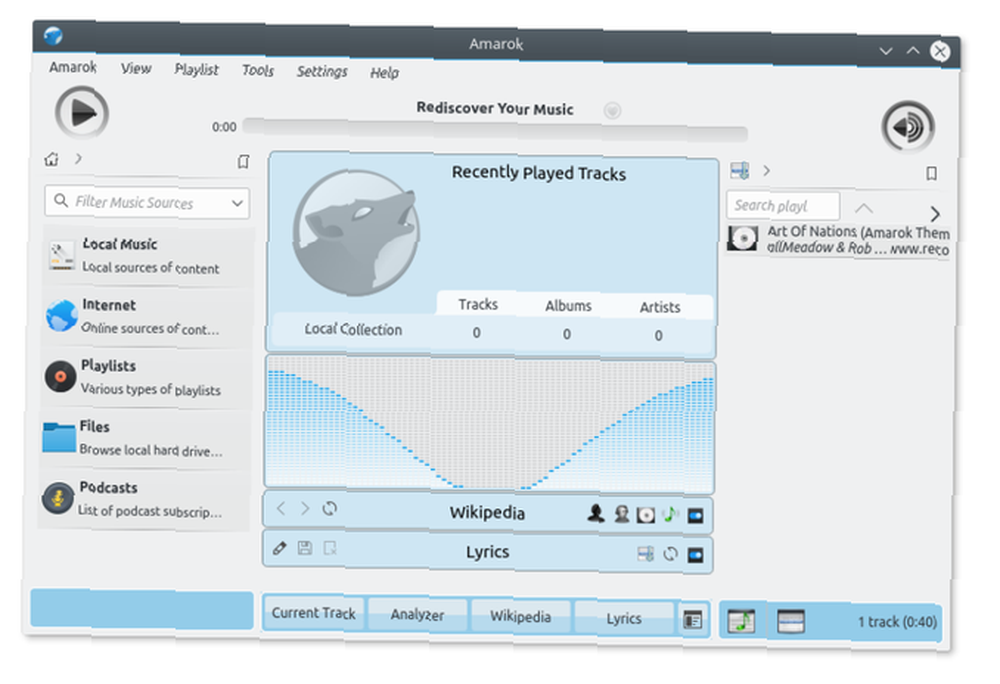The height and width of the screenshot is (684, 1000).
Task: Expand playlist breadcrumb arrow
Action: pos(767,171)
